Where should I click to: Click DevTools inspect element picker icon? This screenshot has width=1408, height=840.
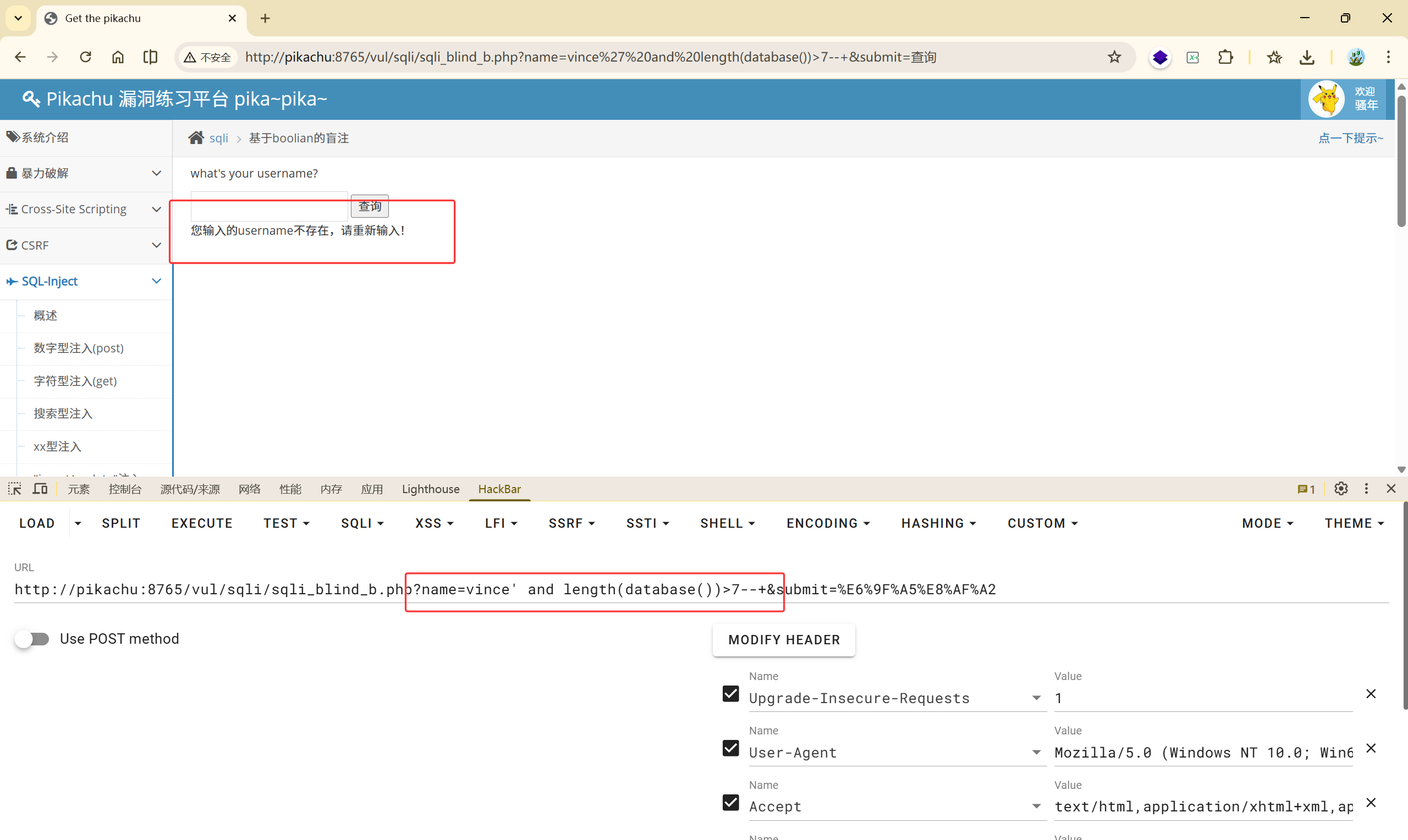[x=15, y=489]
